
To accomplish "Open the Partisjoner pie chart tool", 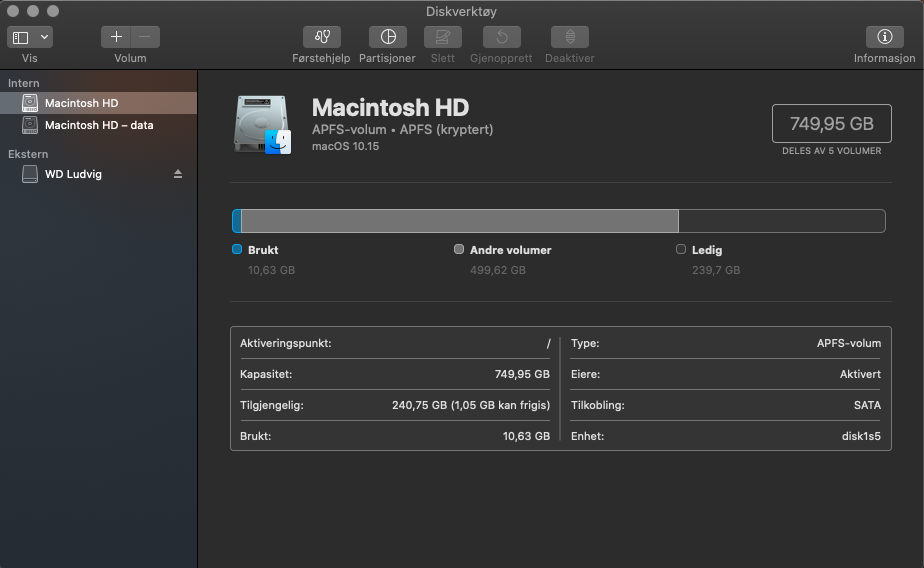I will tap(388, 37).
